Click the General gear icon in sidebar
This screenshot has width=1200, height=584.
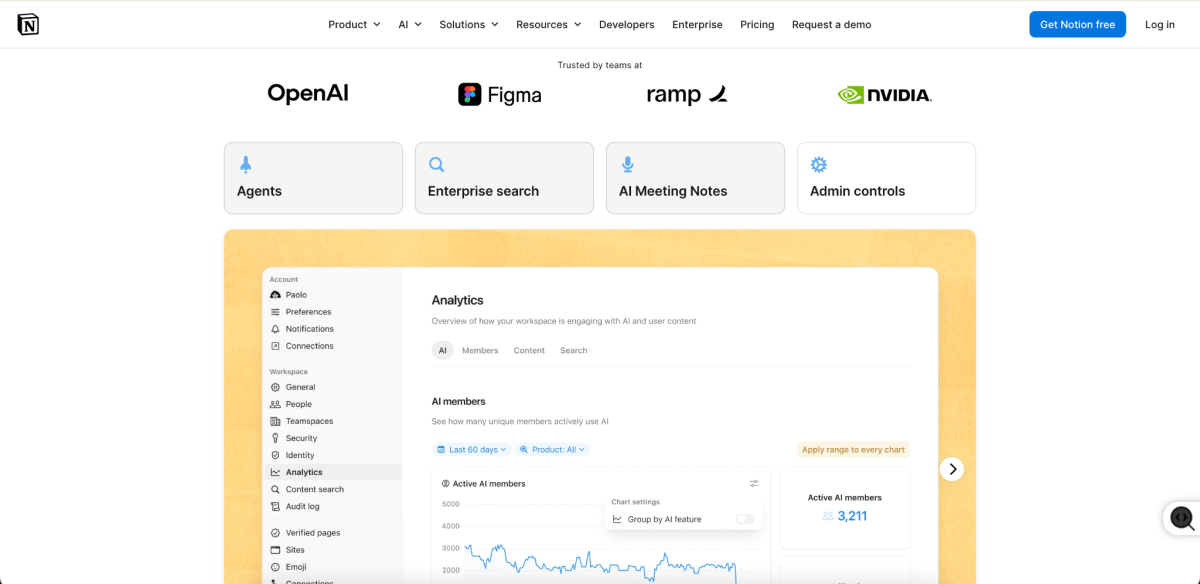tap(275, 387)
